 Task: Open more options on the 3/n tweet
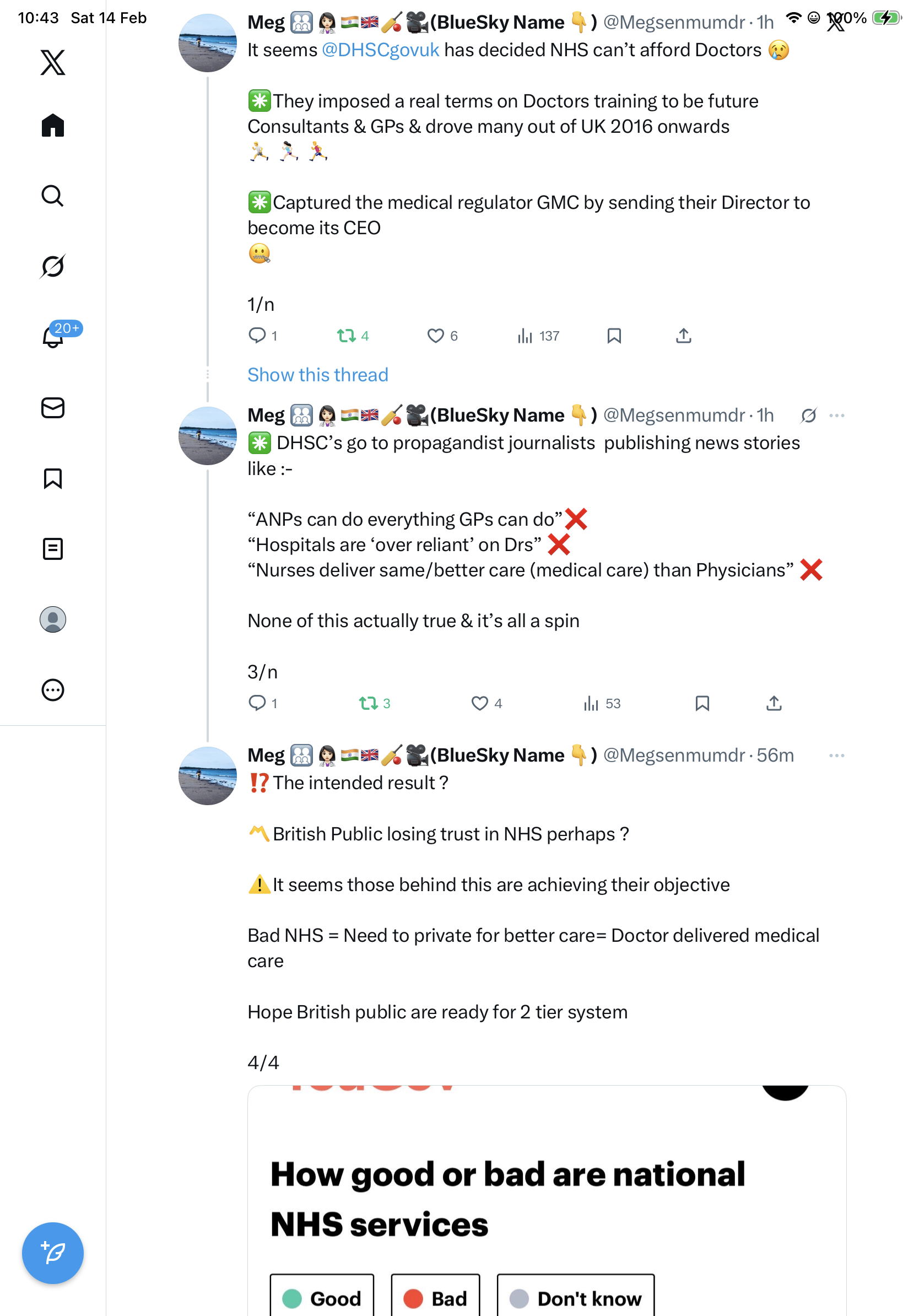(836, 415)
